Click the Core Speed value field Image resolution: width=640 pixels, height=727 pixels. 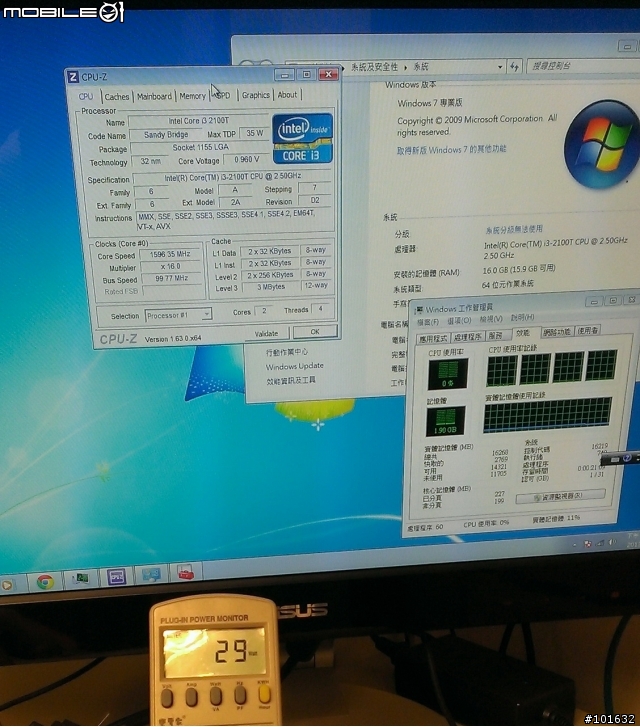[x=170, y=254]
